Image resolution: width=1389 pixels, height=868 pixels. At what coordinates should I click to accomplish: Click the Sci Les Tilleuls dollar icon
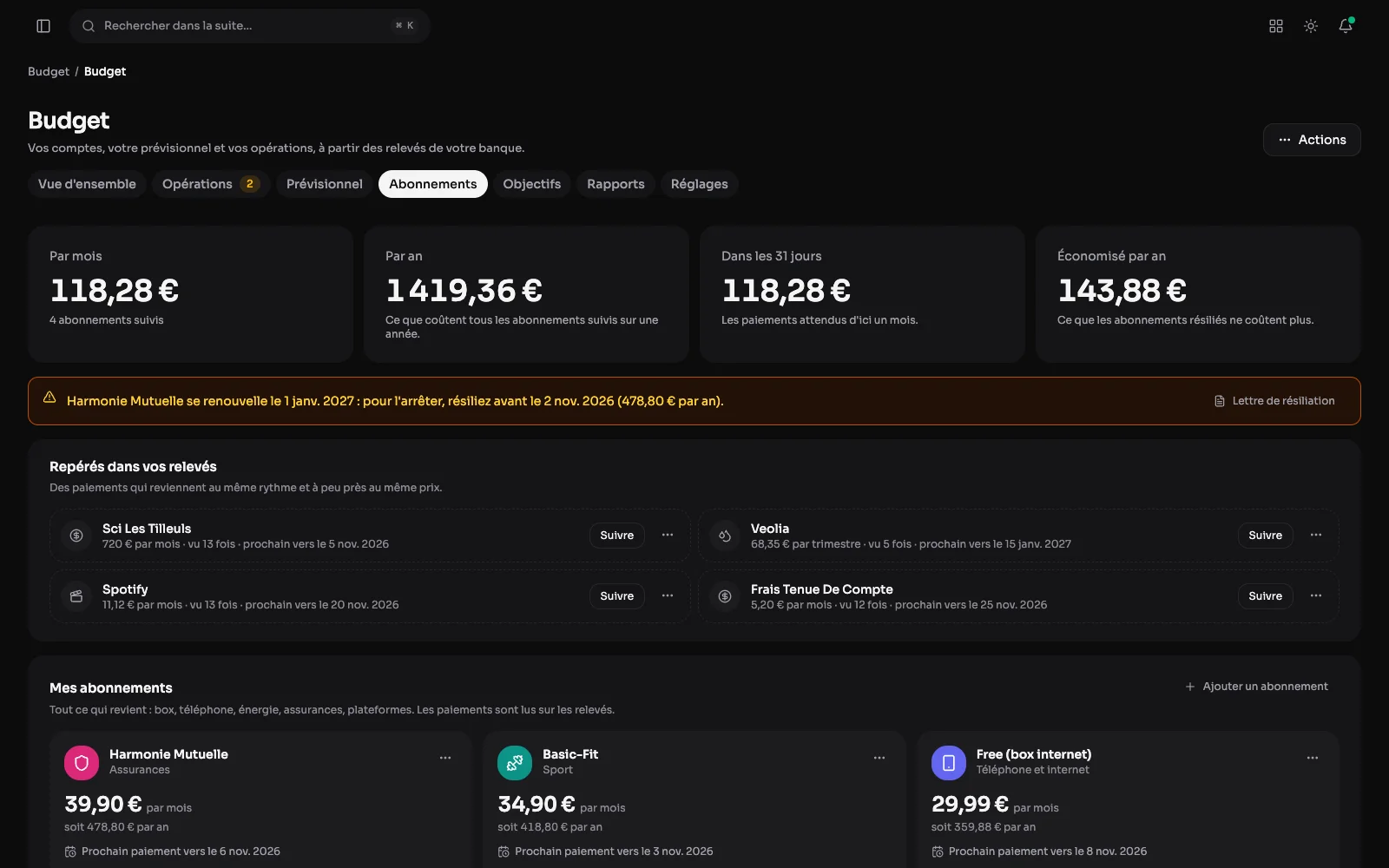pyautogui.click(x=76, y=536)
